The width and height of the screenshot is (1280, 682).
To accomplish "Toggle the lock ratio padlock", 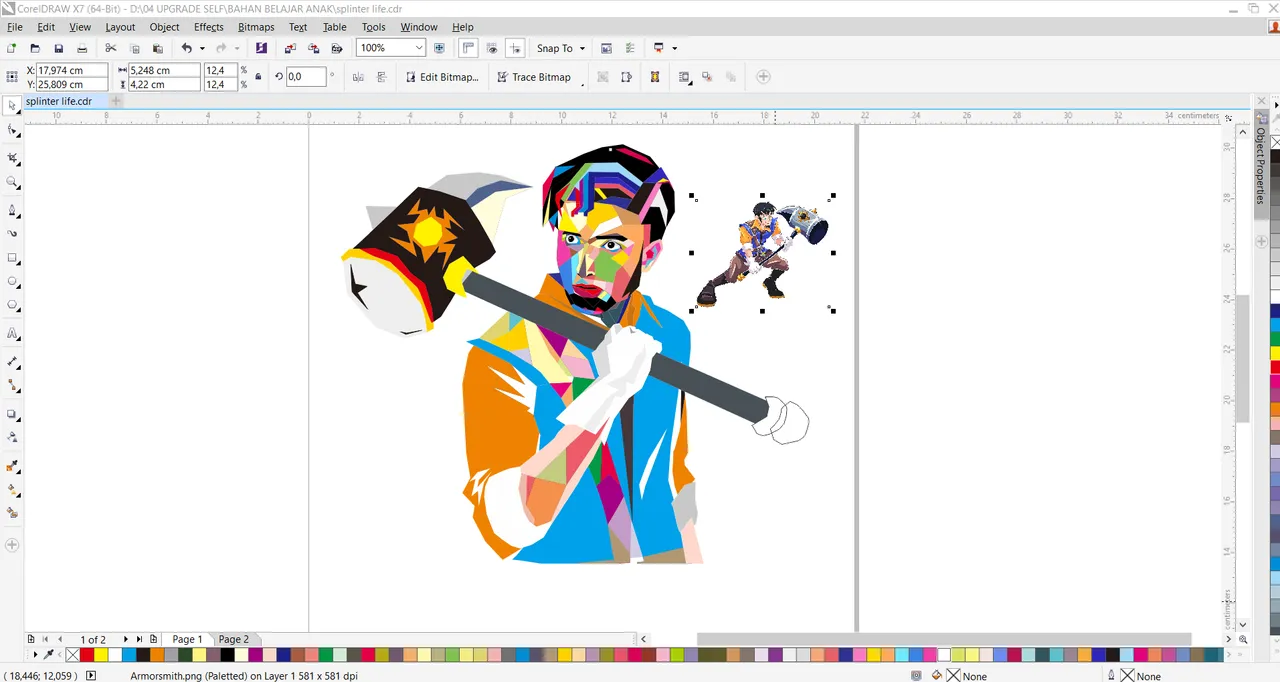I will [258, 77].
